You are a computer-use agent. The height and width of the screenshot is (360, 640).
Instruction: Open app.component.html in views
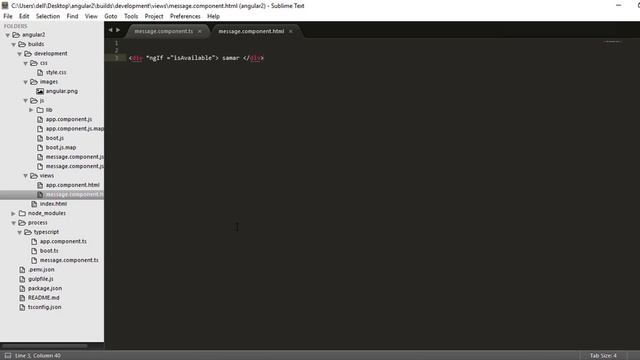(73, 185)
